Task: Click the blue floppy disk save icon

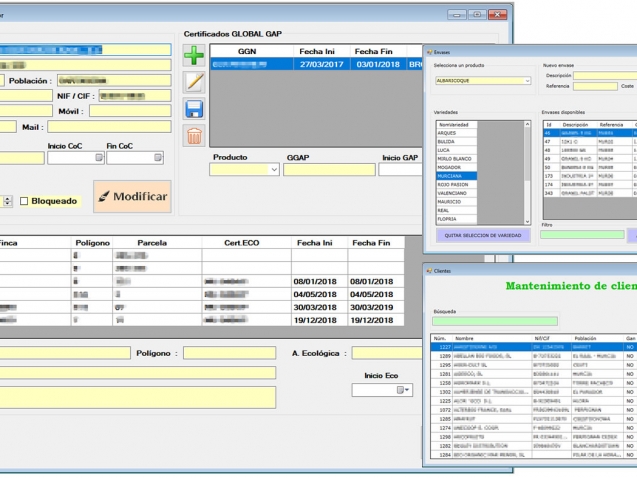Action: (194, 109)
